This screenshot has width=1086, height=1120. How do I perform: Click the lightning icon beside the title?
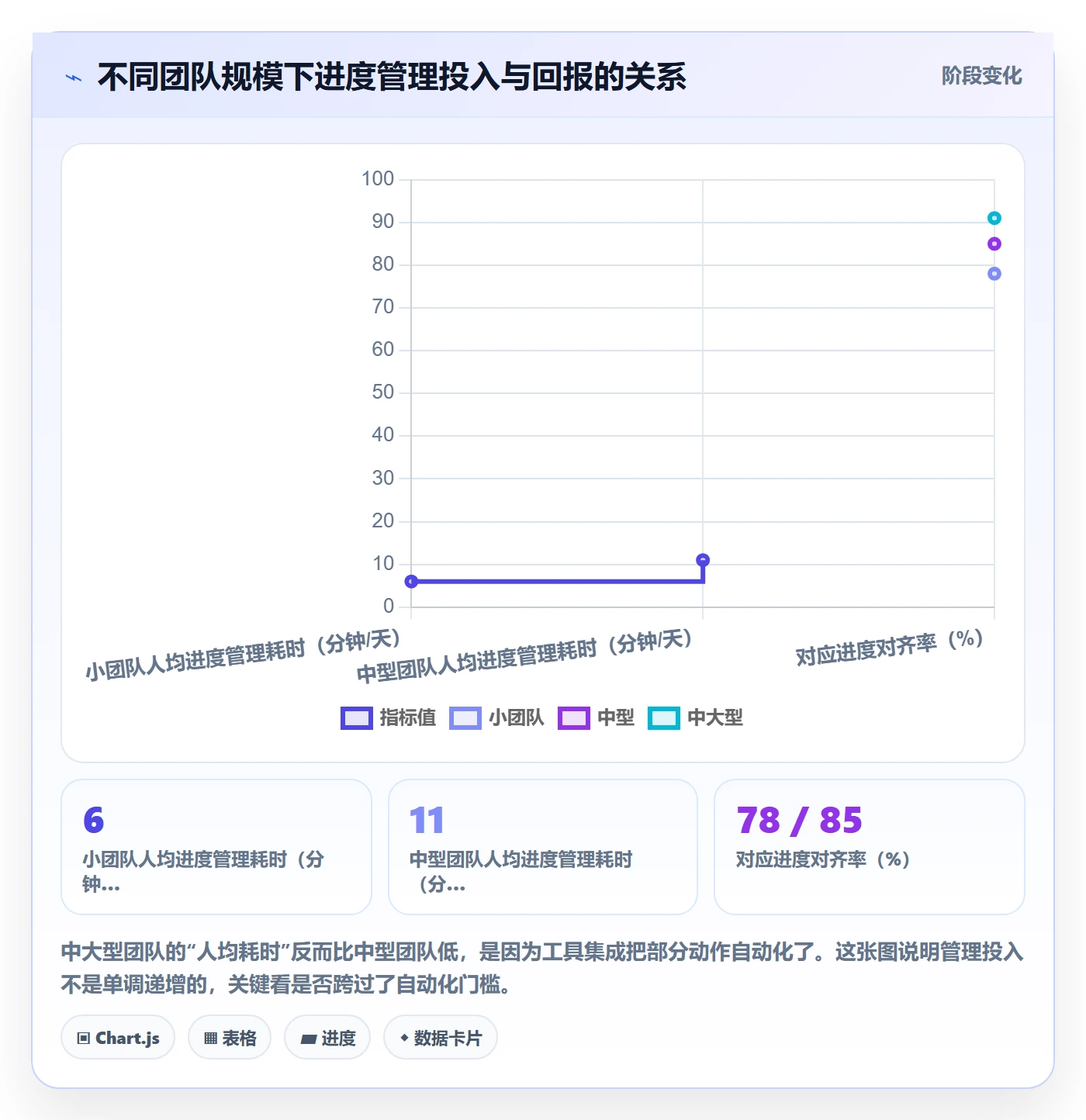74,78
